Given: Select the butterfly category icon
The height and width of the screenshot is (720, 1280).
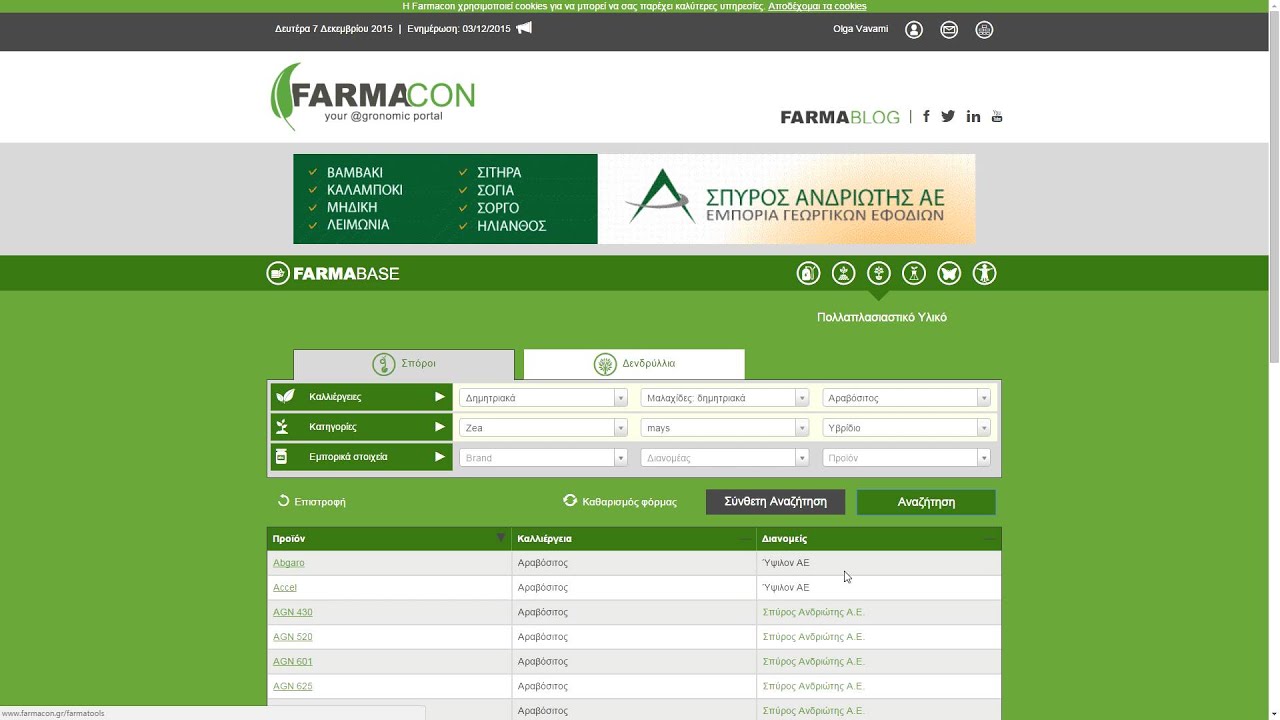Looking at the screenshot, I should 949,273.
